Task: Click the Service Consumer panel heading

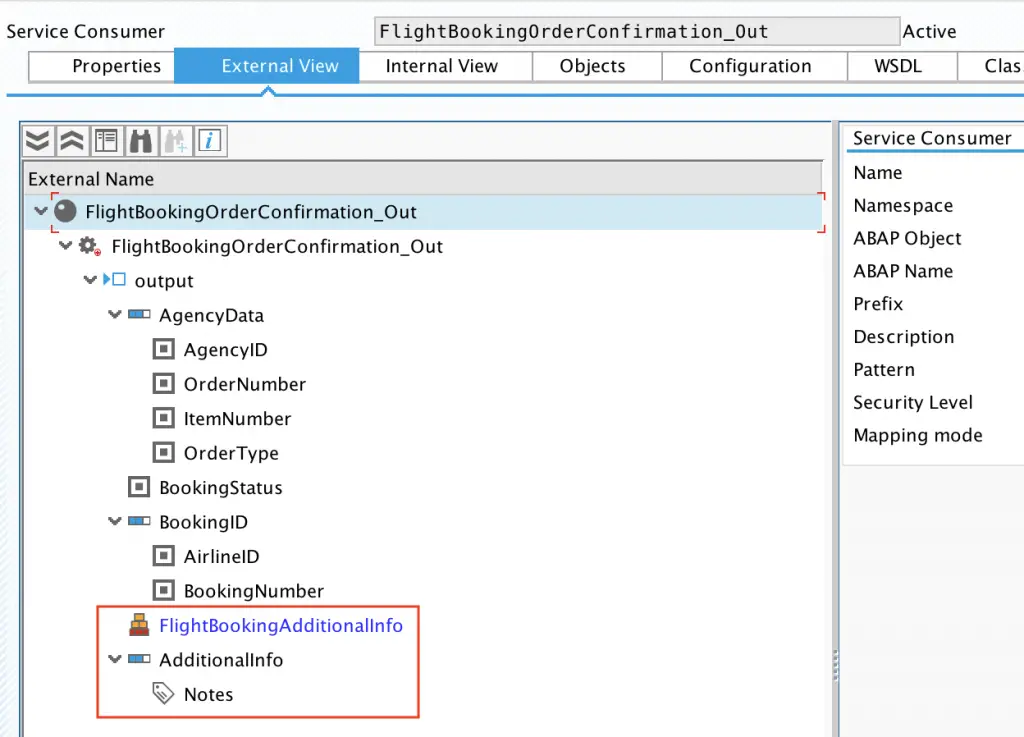Action: click(932, 138)
